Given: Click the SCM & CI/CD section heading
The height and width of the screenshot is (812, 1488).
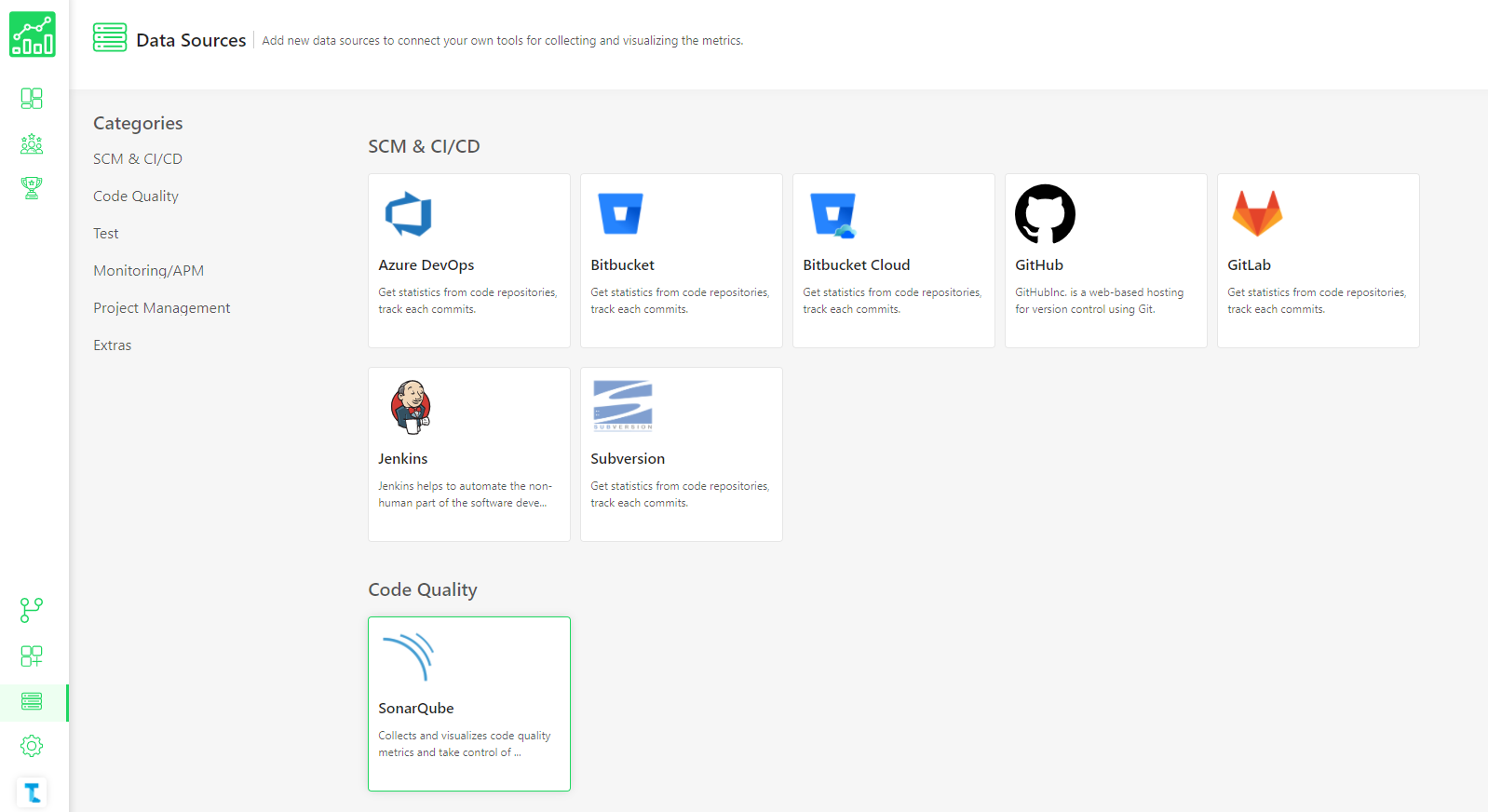Looking at the screenshot, I should [424, 146].
